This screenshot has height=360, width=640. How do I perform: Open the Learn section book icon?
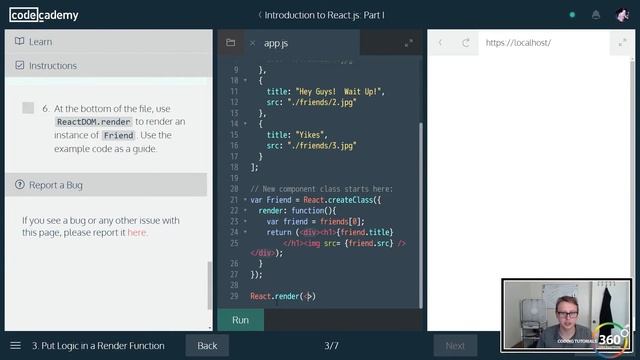pos(20,41)
